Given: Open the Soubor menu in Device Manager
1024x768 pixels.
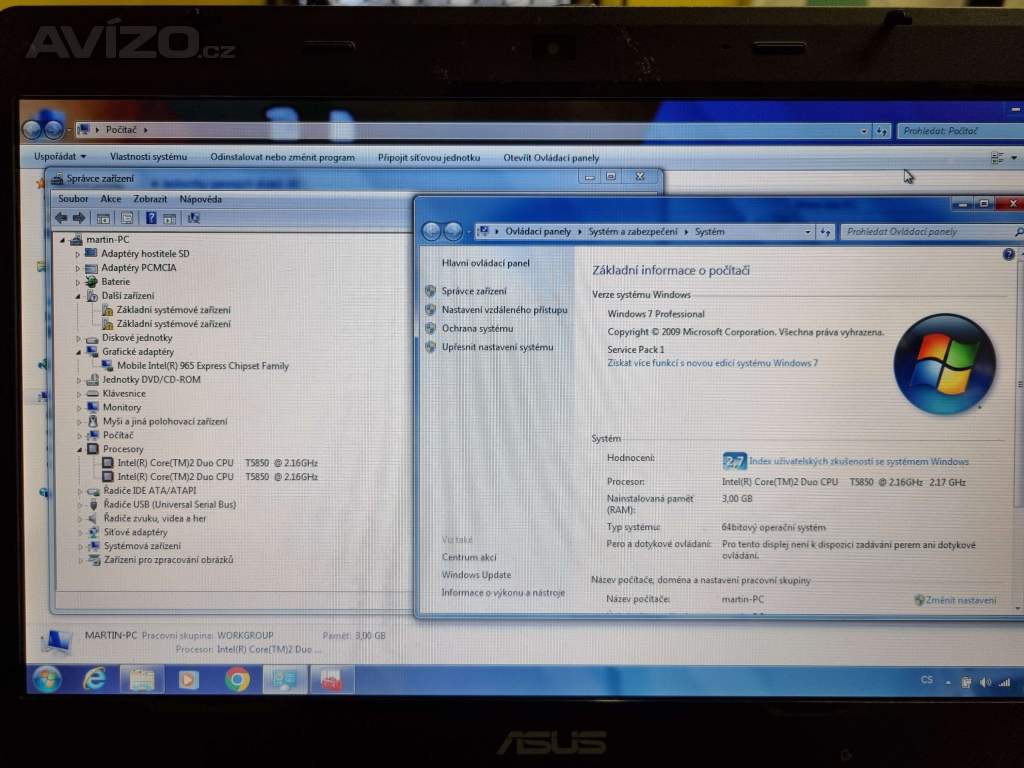Looking at the screenshot, I should pyautogui.click(x=72, y=199).
